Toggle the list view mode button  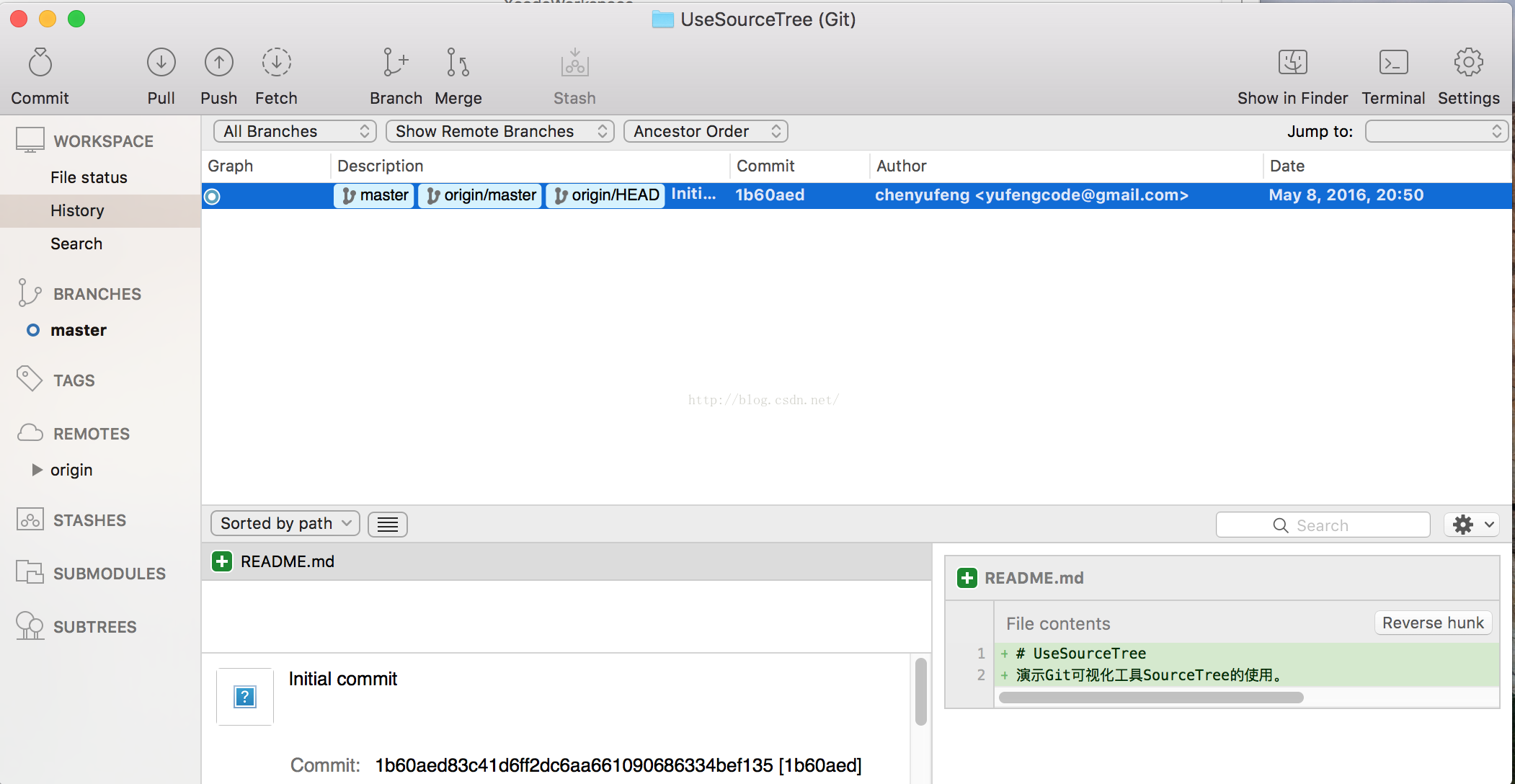[x=388, y=525]
